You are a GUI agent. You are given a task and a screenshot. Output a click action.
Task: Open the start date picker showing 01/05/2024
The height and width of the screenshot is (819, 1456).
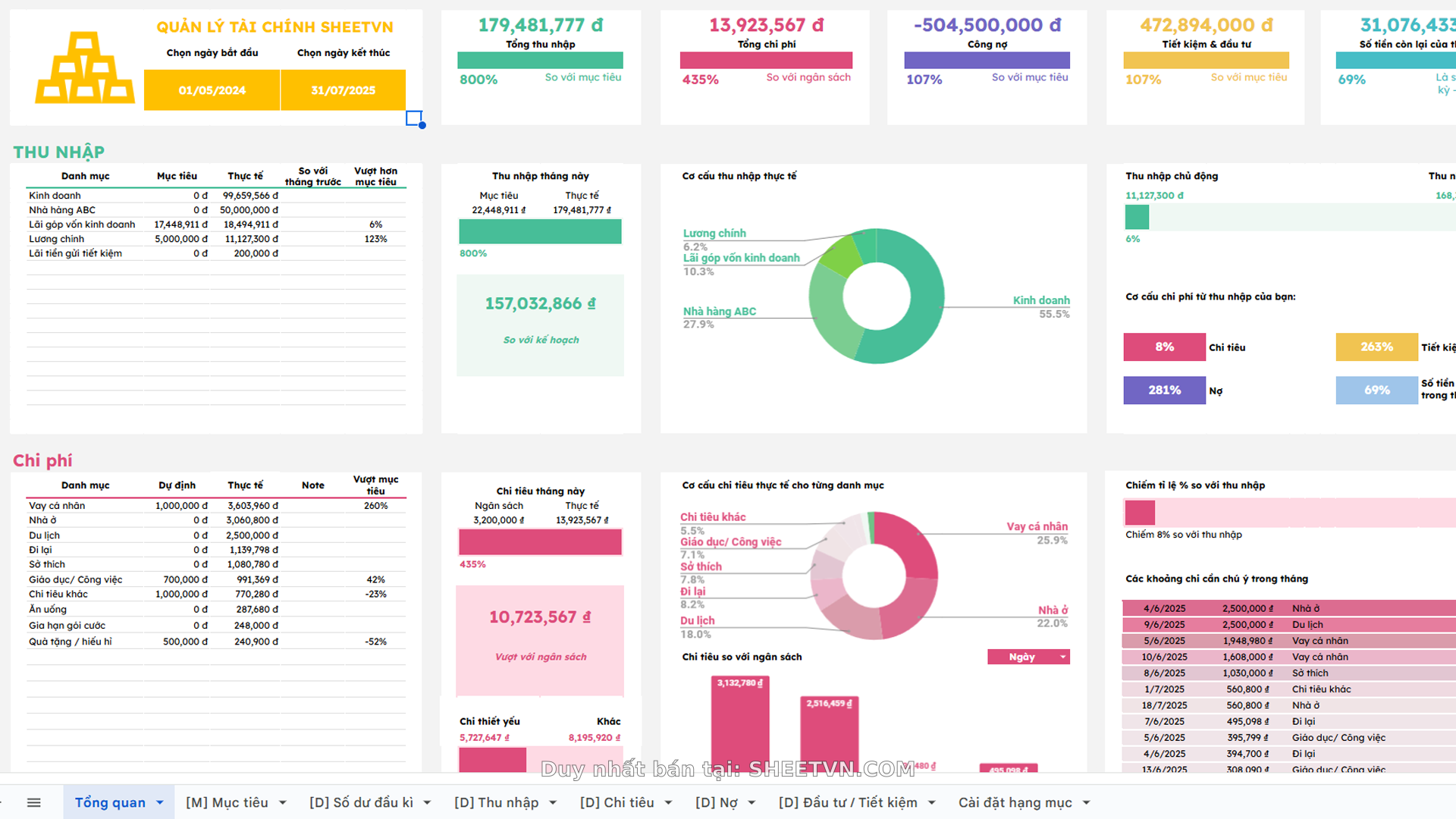pos(212,89)
